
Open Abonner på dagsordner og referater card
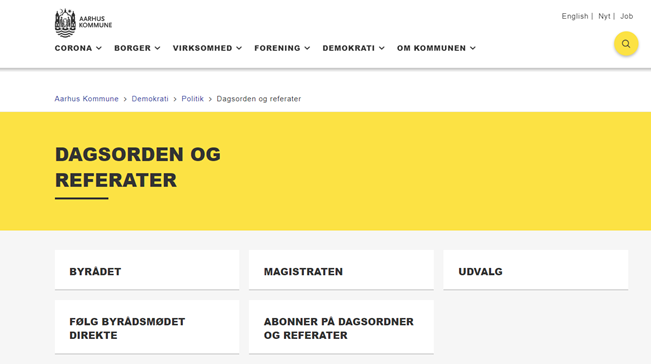pos(341,327)
